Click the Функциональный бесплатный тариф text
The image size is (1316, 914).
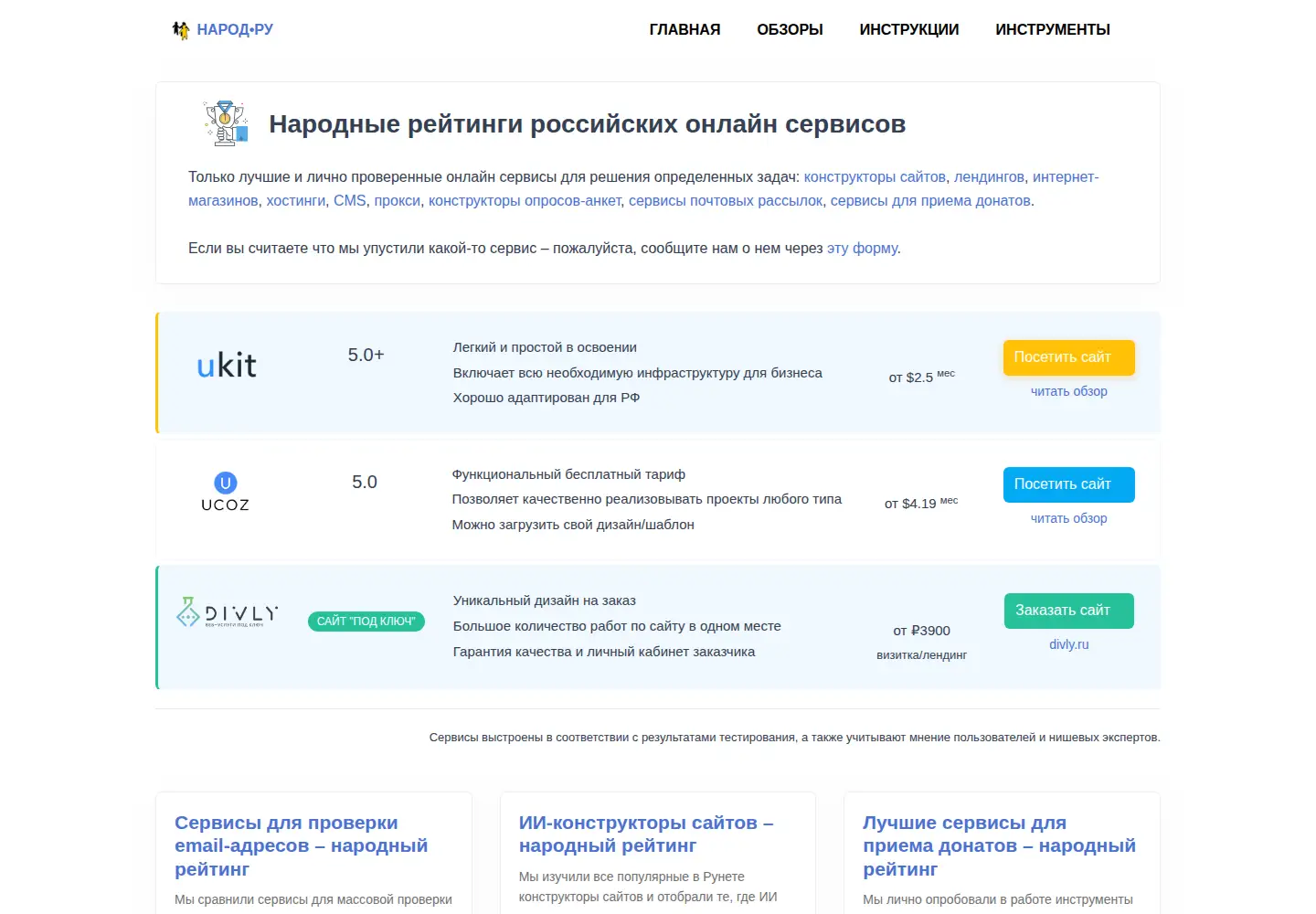click(568, 474)
